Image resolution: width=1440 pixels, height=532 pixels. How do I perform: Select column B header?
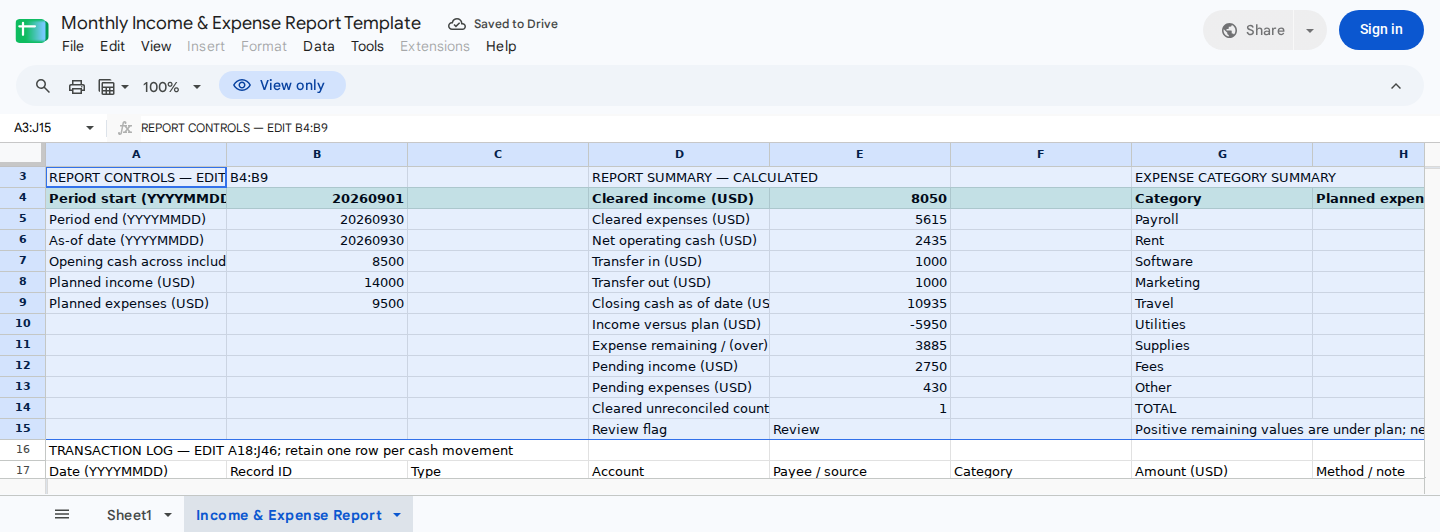[317, 154]
